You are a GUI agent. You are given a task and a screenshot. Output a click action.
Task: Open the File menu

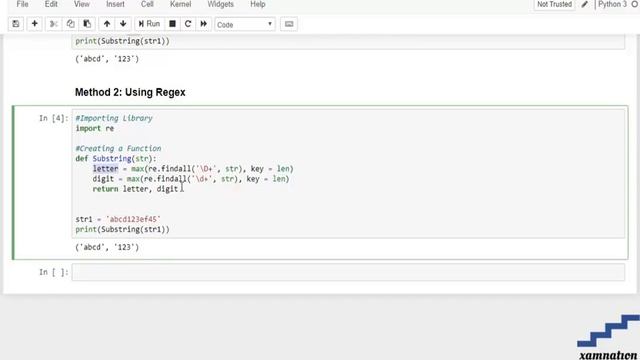click(x=22, y=4)
